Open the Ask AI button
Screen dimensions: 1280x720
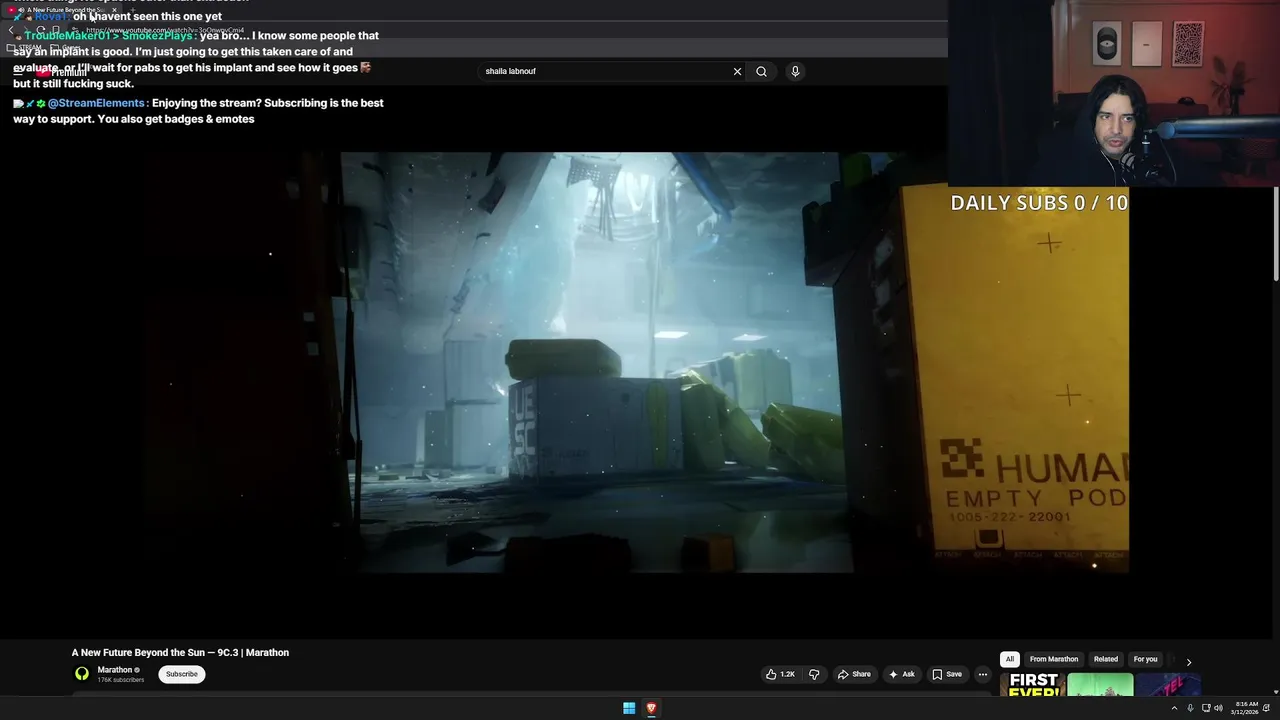click(x=902, y=674)
